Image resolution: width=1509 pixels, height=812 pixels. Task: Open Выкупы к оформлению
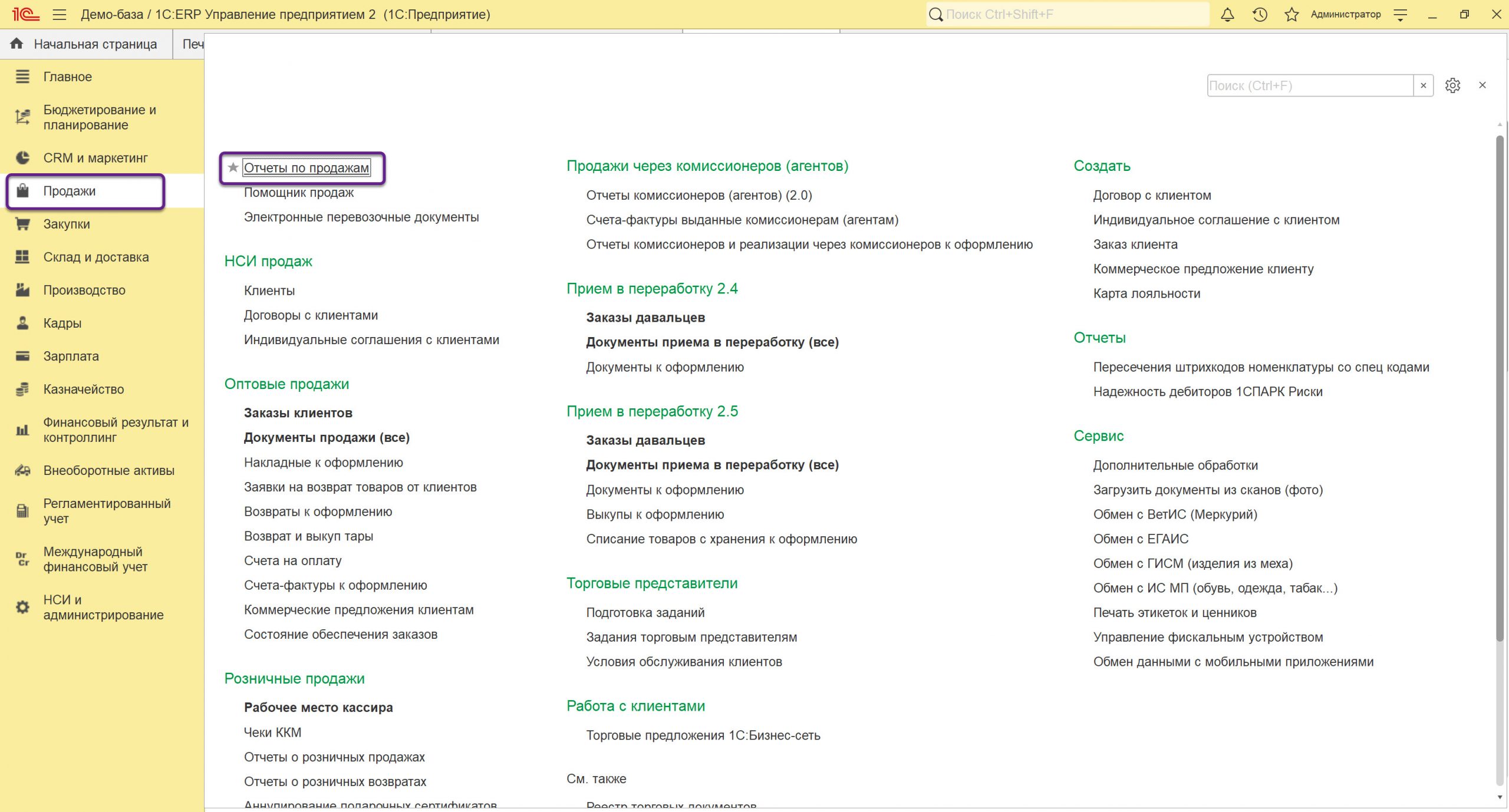tap(655, 514)
